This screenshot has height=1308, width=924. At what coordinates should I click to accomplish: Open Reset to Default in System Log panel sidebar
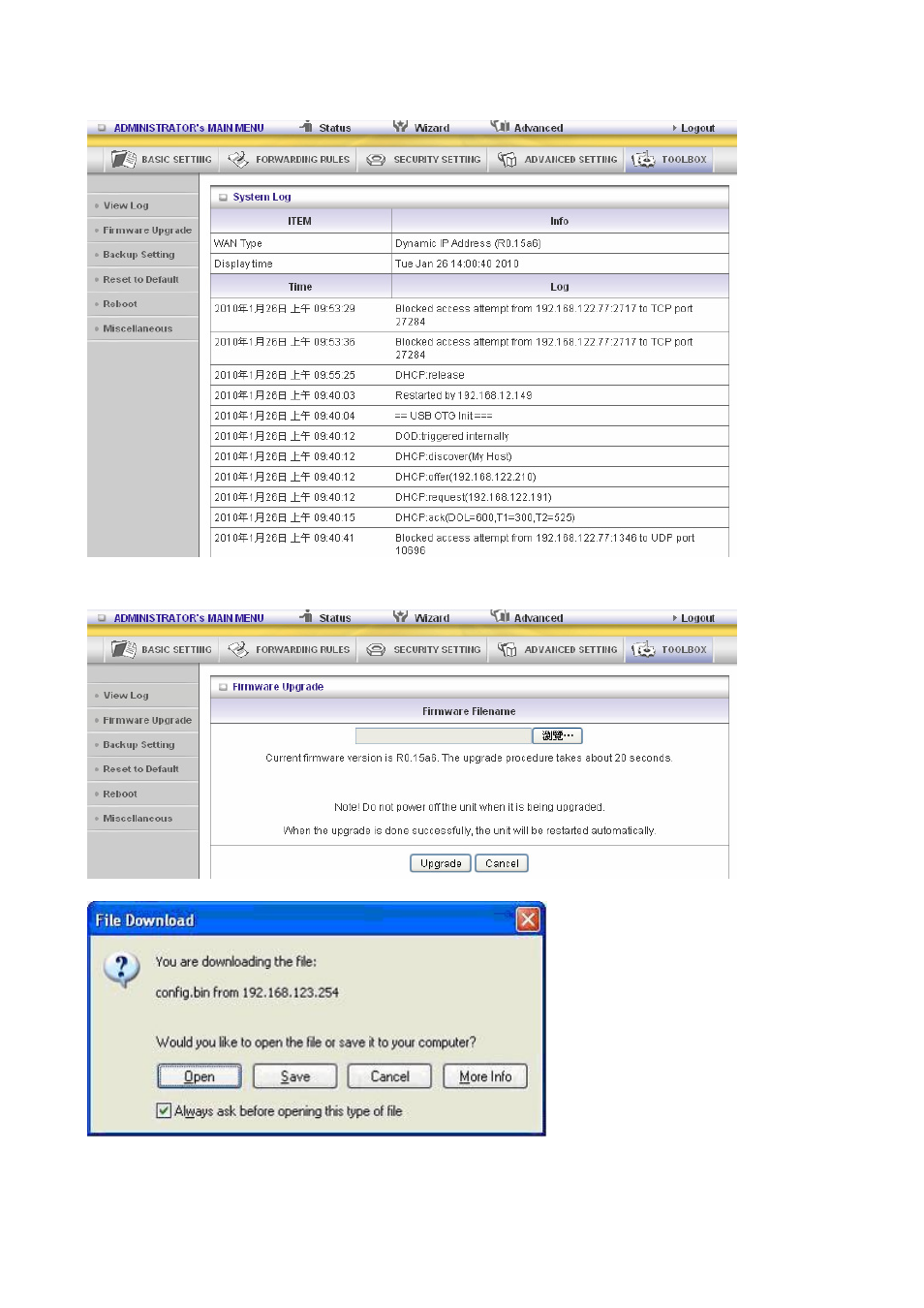140,279
